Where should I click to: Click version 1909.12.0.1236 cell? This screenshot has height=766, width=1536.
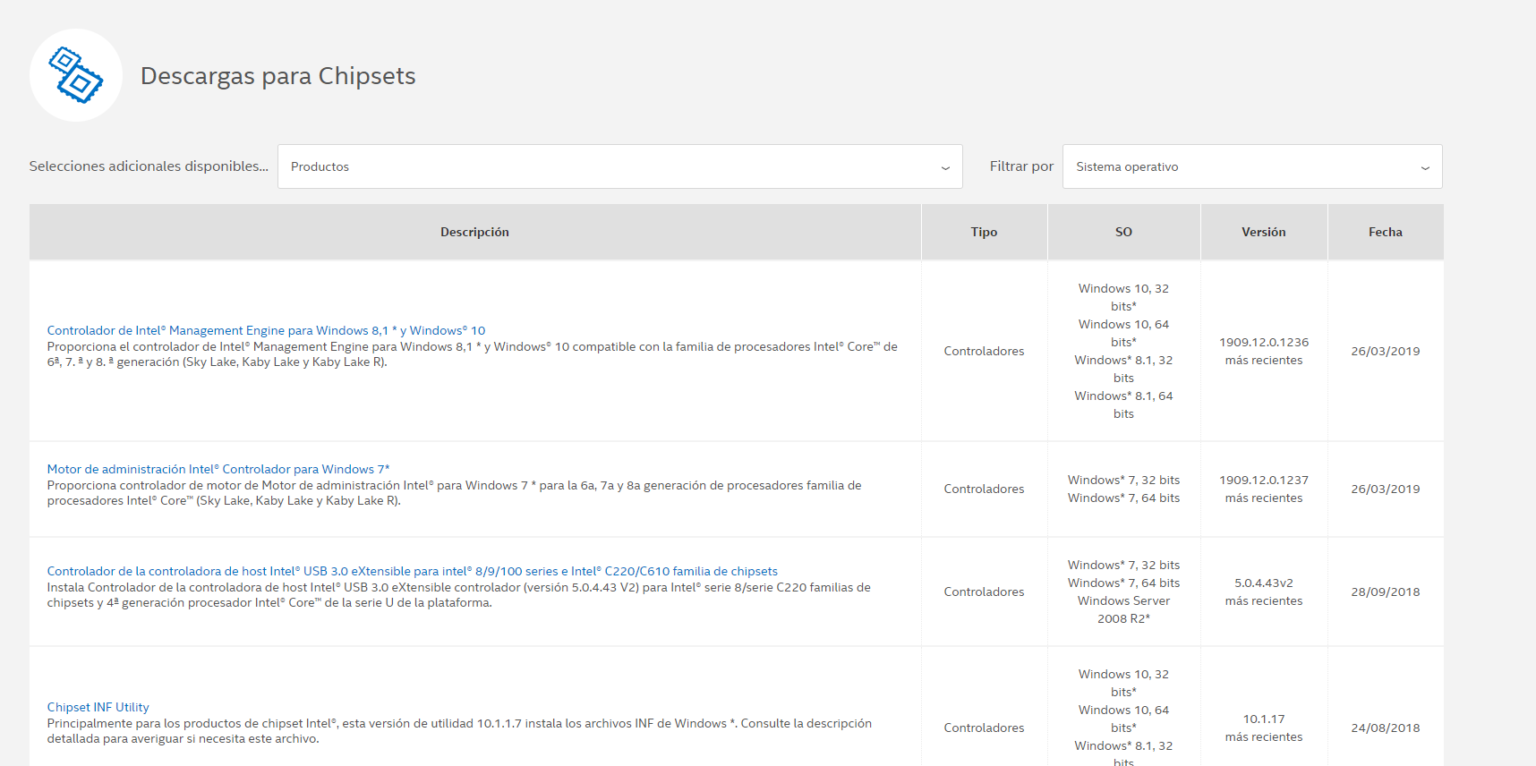(x=1264, y=351)
